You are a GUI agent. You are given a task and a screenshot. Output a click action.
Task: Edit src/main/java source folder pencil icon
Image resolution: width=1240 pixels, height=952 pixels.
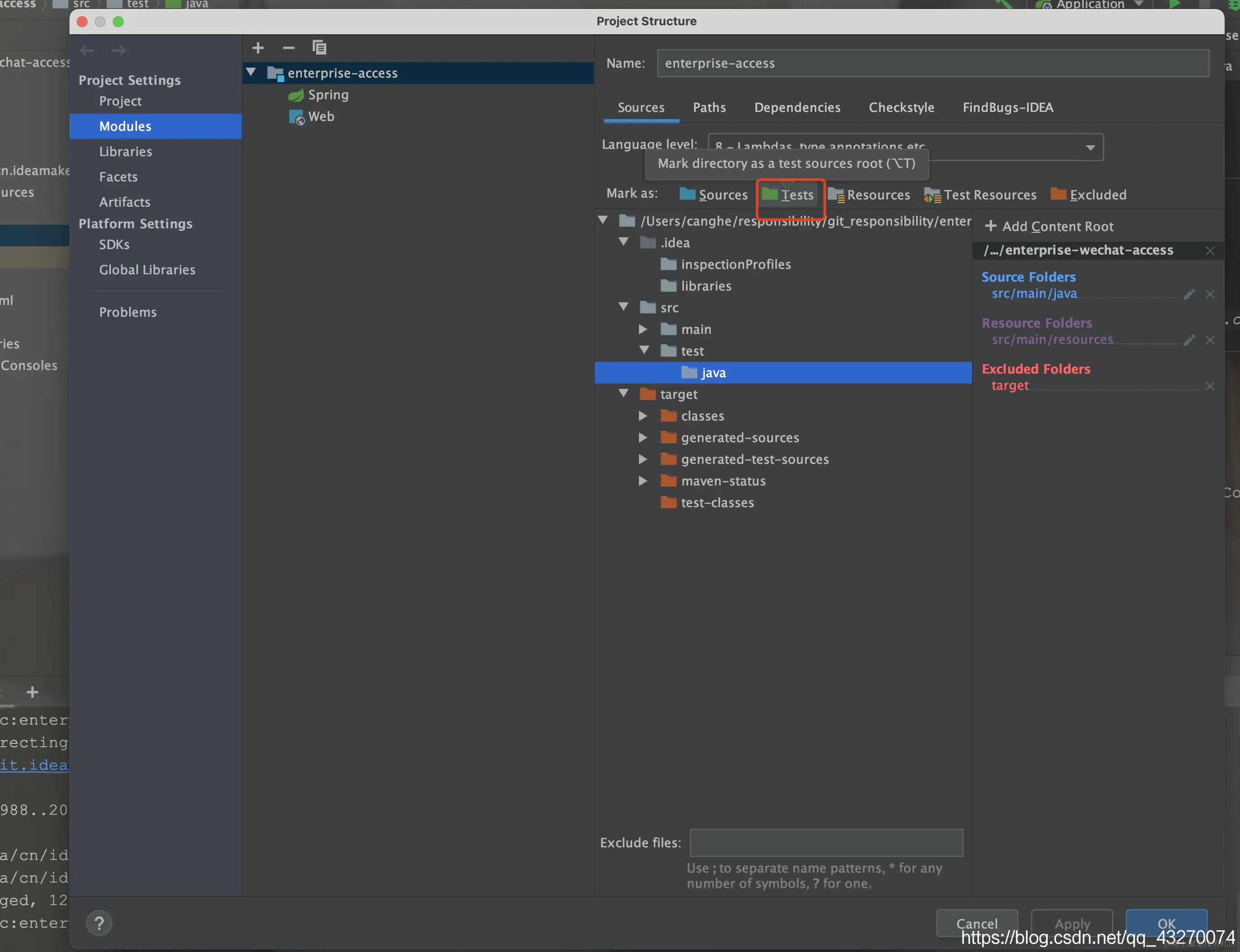1189,294
